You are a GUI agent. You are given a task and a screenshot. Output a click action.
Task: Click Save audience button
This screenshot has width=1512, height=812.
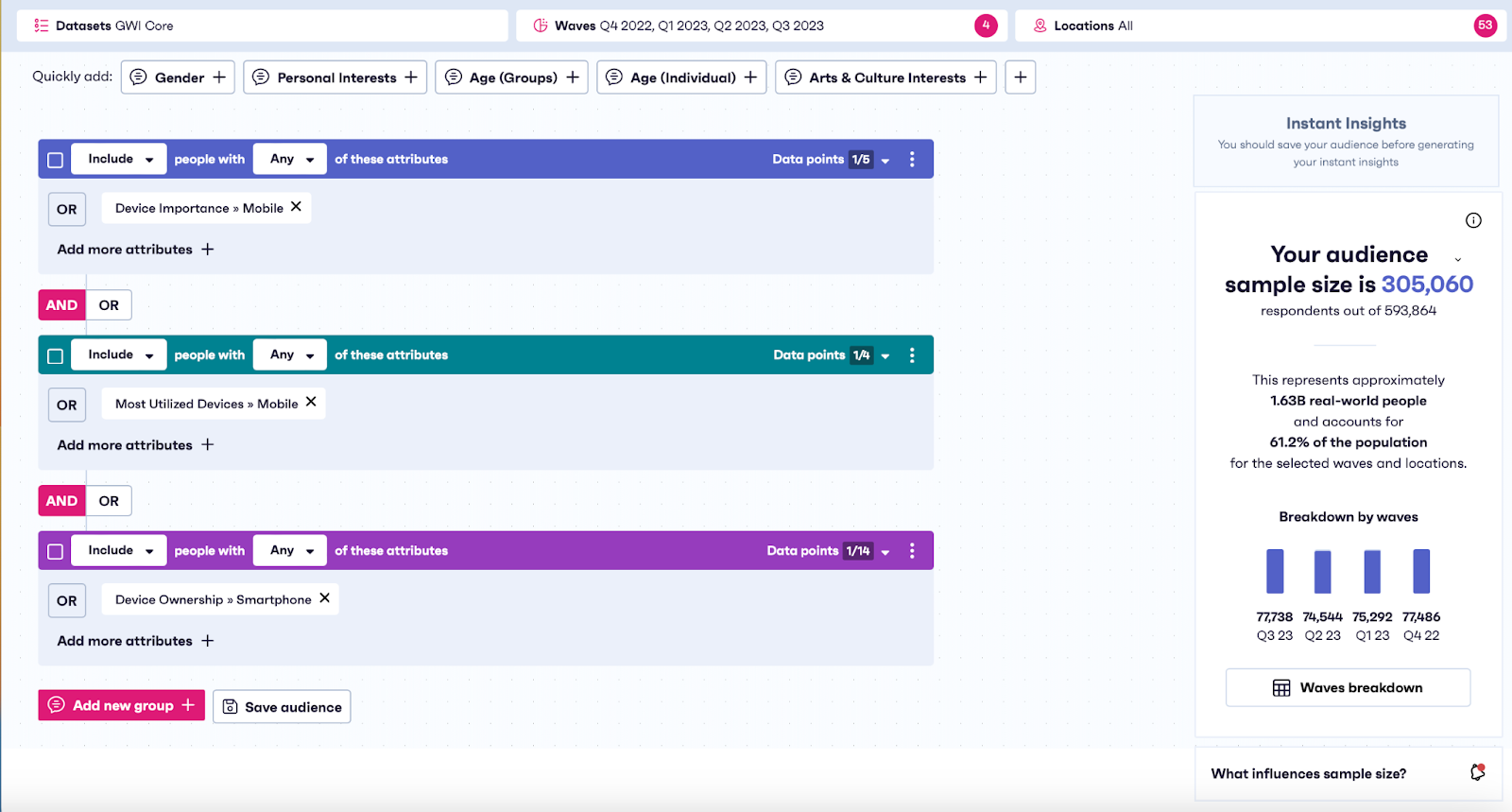[282, 706]
